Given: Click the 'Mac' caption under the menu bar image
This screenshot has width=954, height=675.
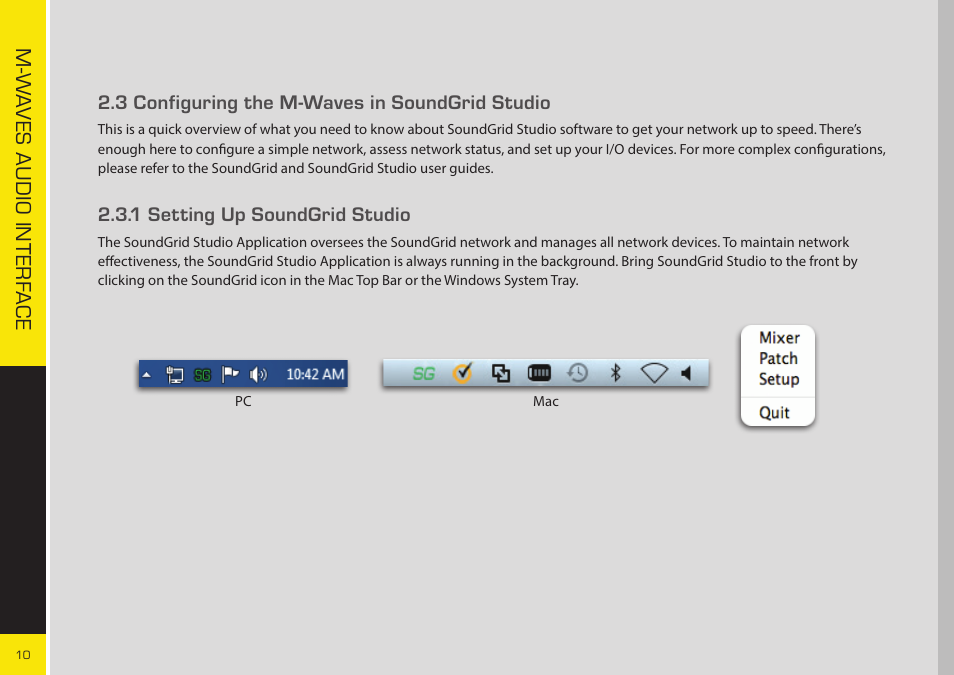Looking at the screenshot, I should (546, 401).
